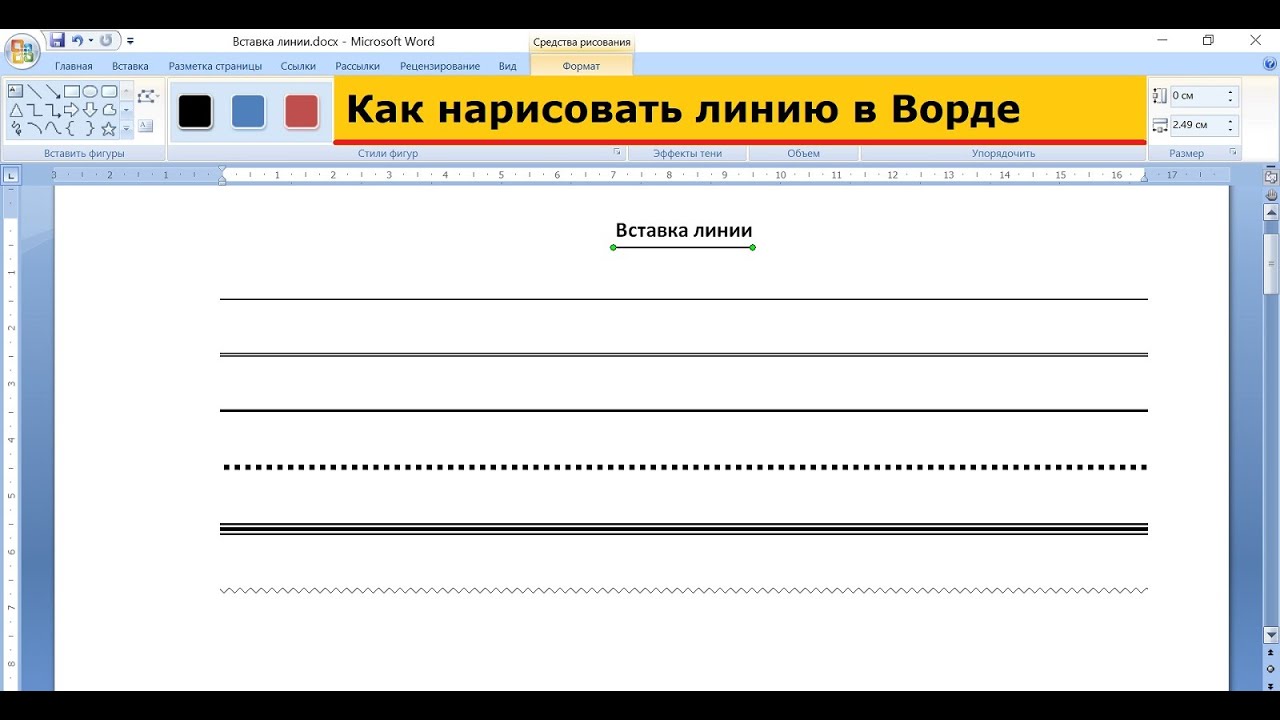Select the Right Brace shape
Image resolution: width=1280 pixels, height=720 pixels.
click(x=90, y=129)
